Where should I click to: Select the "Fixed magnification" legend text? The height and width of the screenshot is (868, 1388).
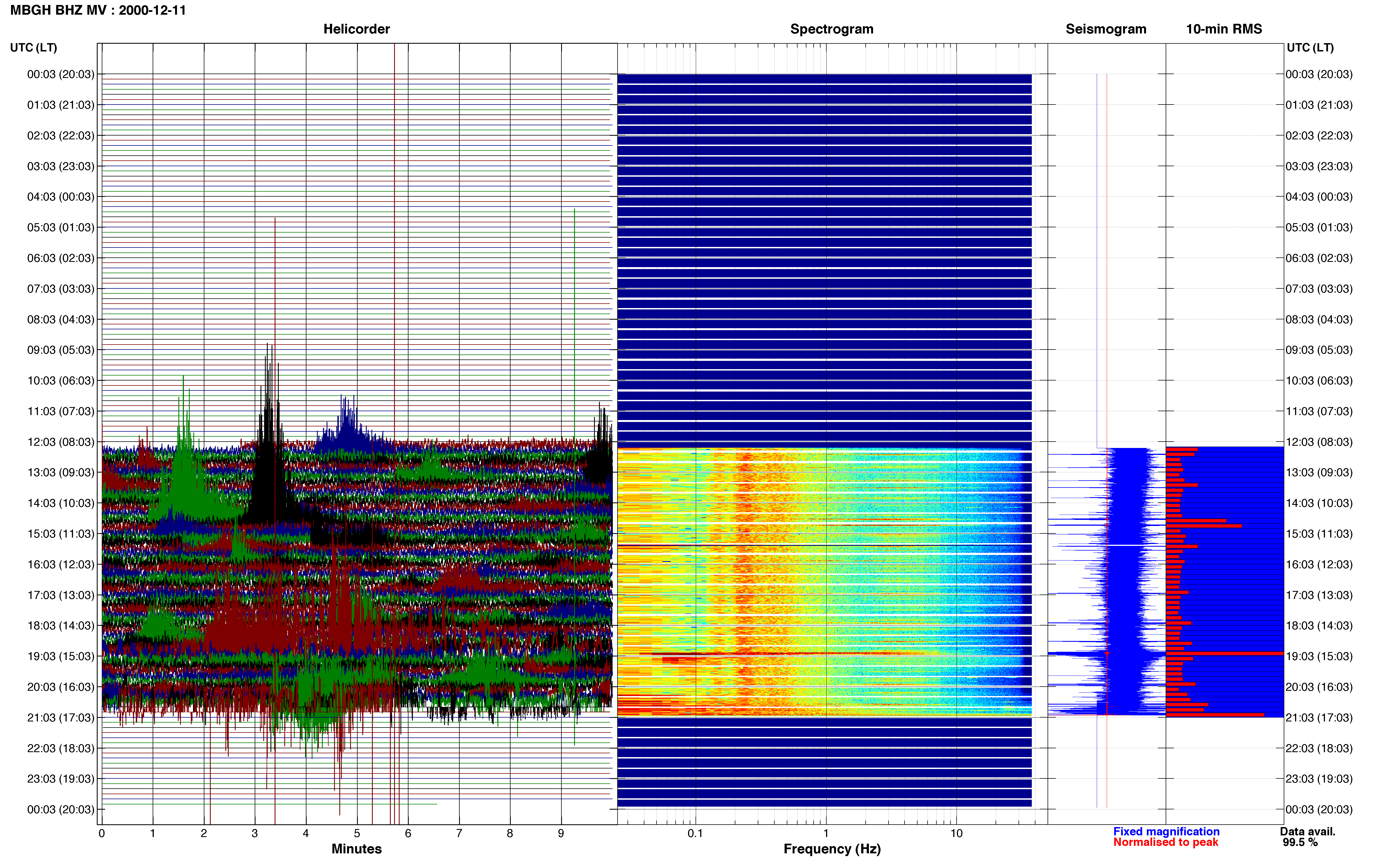point(1166,831)
